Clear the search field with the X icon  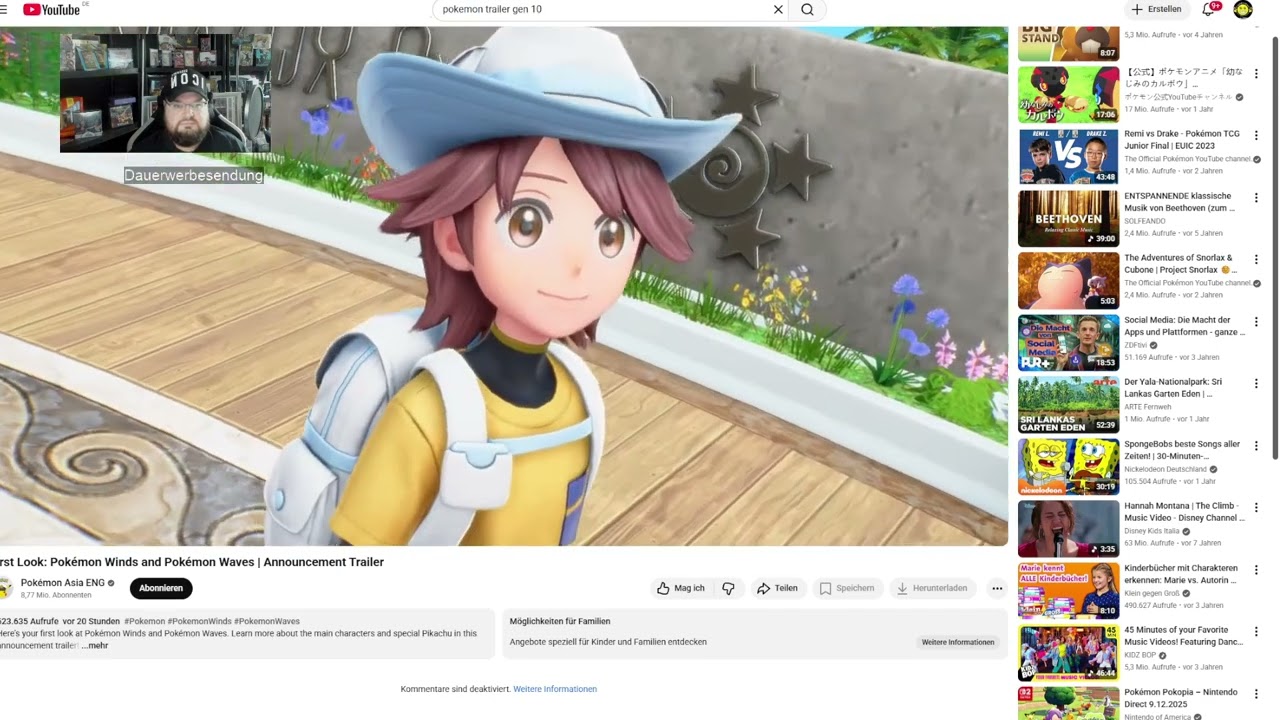point(778,9)
